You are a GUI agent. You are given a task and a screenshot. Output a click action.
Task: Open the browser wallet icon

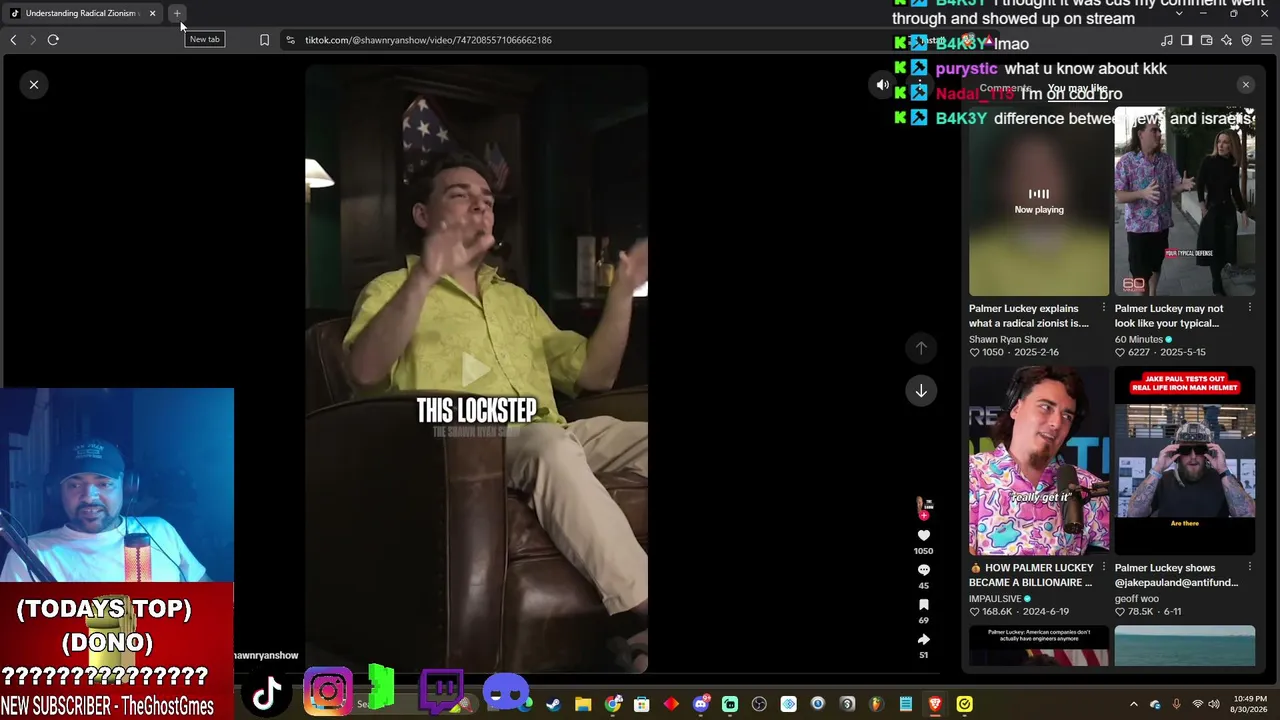(x=1207, y=40)
